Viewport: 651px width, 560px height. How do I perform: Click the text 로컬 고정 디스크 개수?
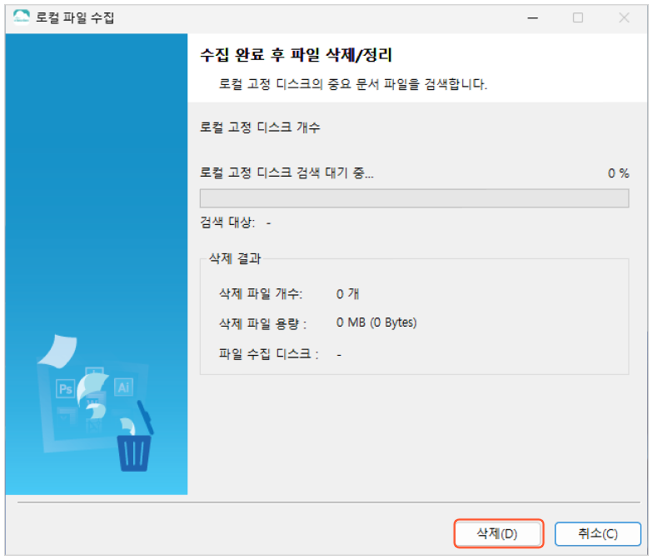[260, 127]
